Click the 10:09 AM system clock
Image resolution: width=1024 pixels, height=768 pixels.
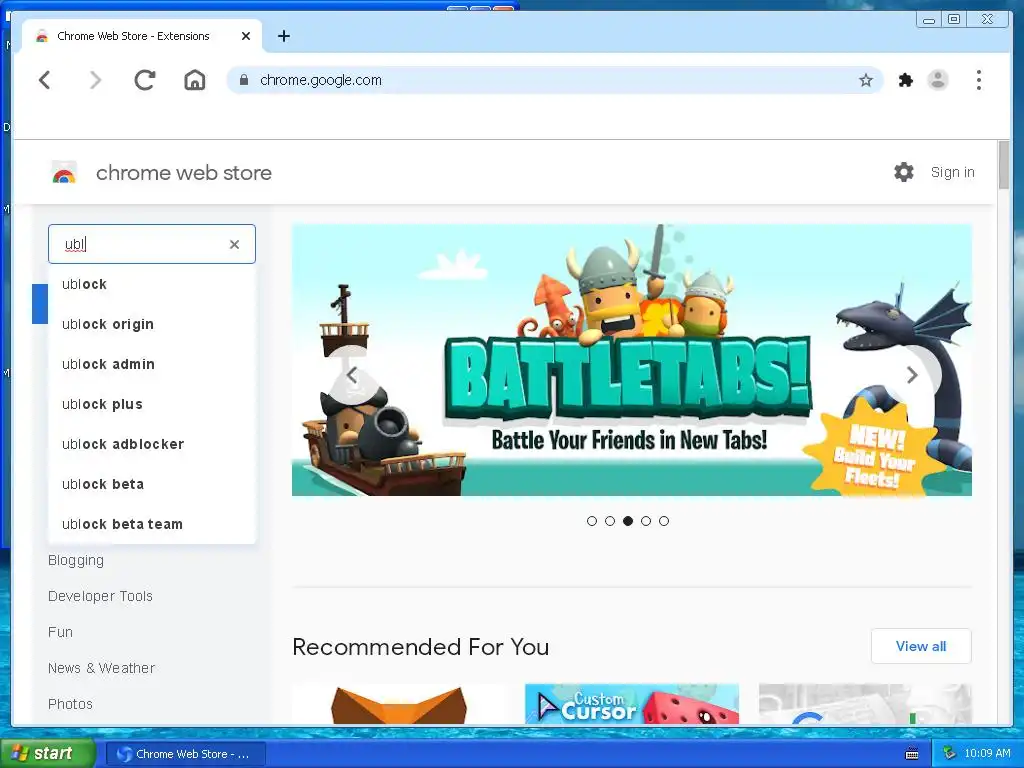tap(987, 753)
